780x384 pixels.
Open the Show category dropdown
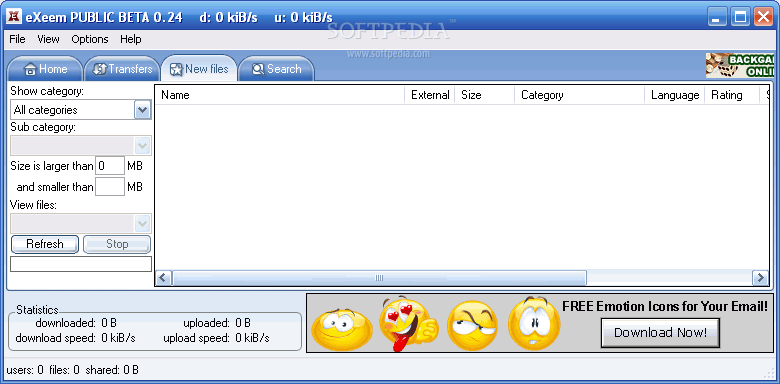[143, 110]
